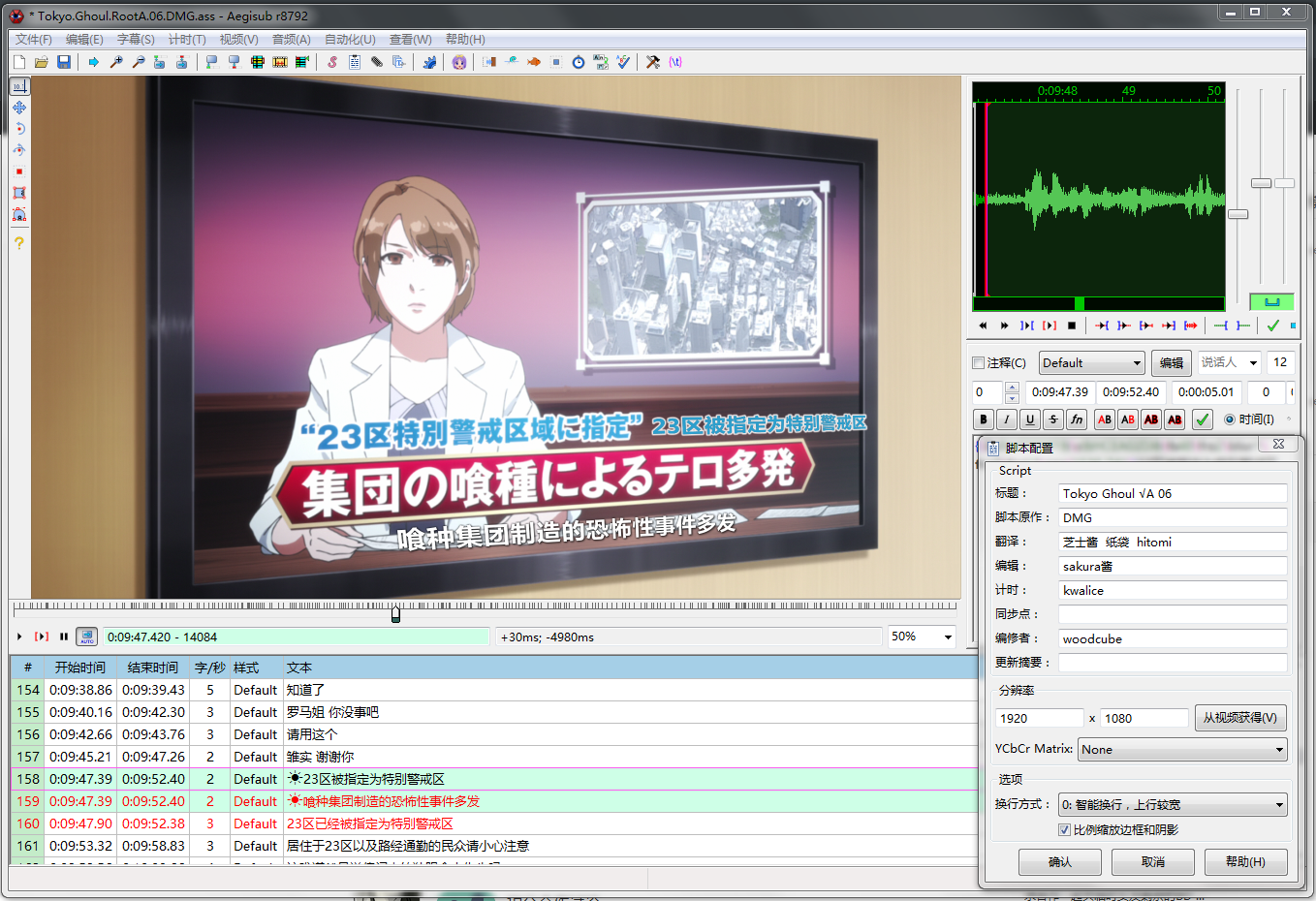Stop audio playback with the square button
1316x901 pixels.
click(1072, 326)
